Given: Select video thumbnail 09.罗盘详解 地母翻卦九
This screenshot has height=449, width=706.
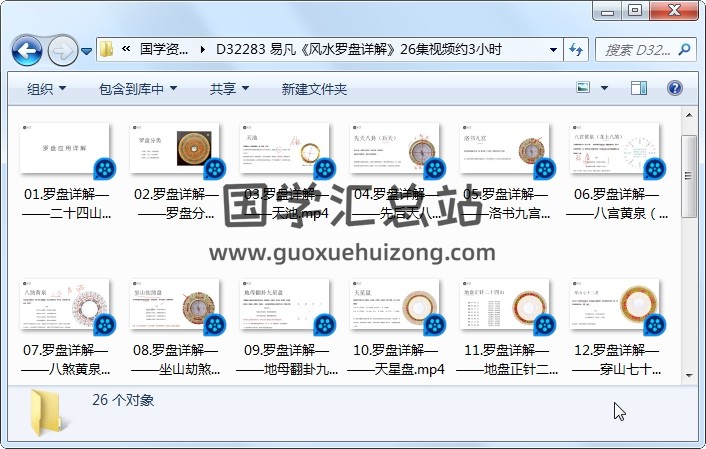Looking at the screenshot, I should [285, 304].
